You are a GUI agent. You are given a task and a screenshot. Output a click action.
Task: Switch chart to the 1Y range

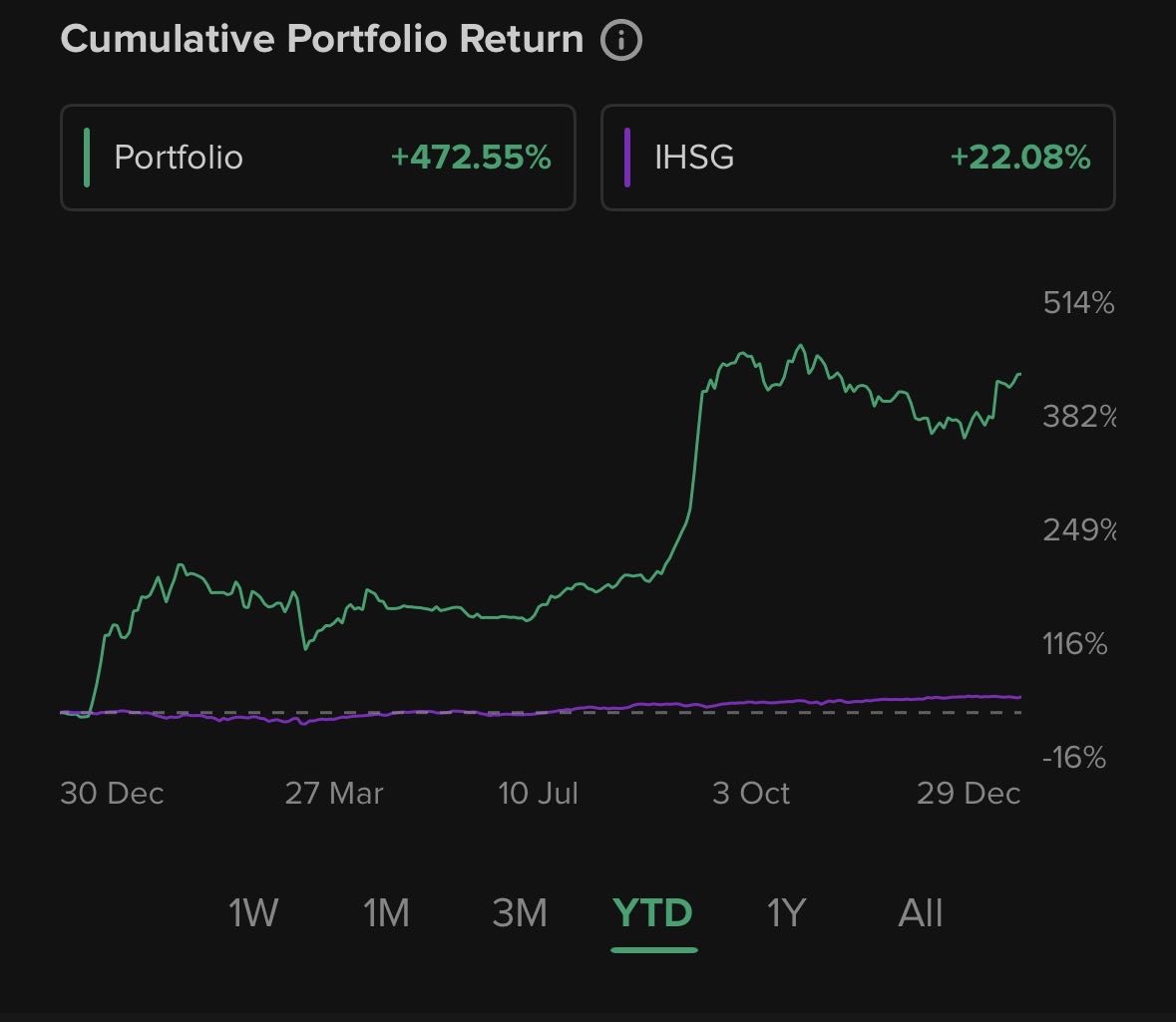point(786,912)
